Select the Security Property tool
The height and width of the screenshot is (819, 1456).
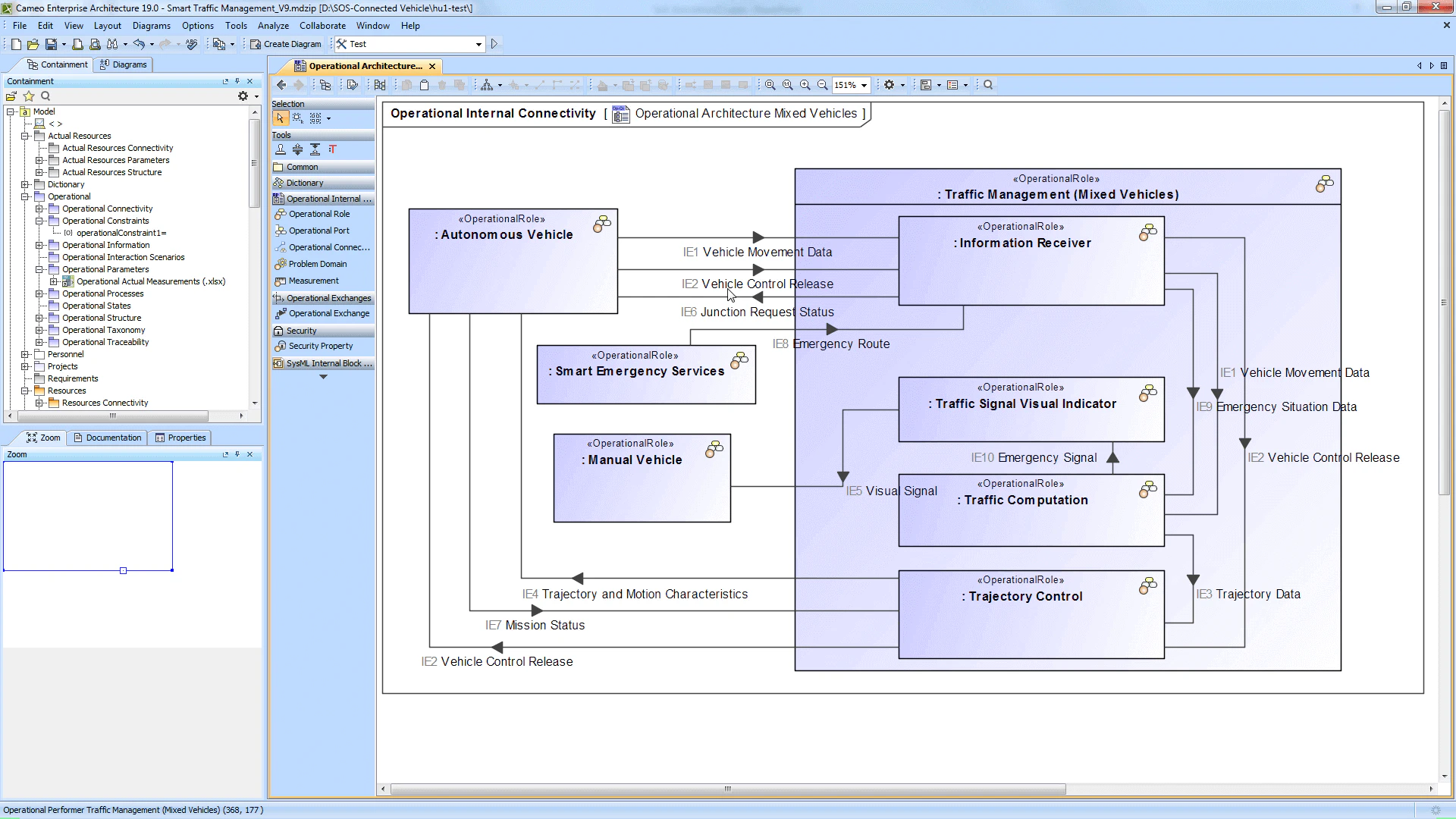coord(319,346)
